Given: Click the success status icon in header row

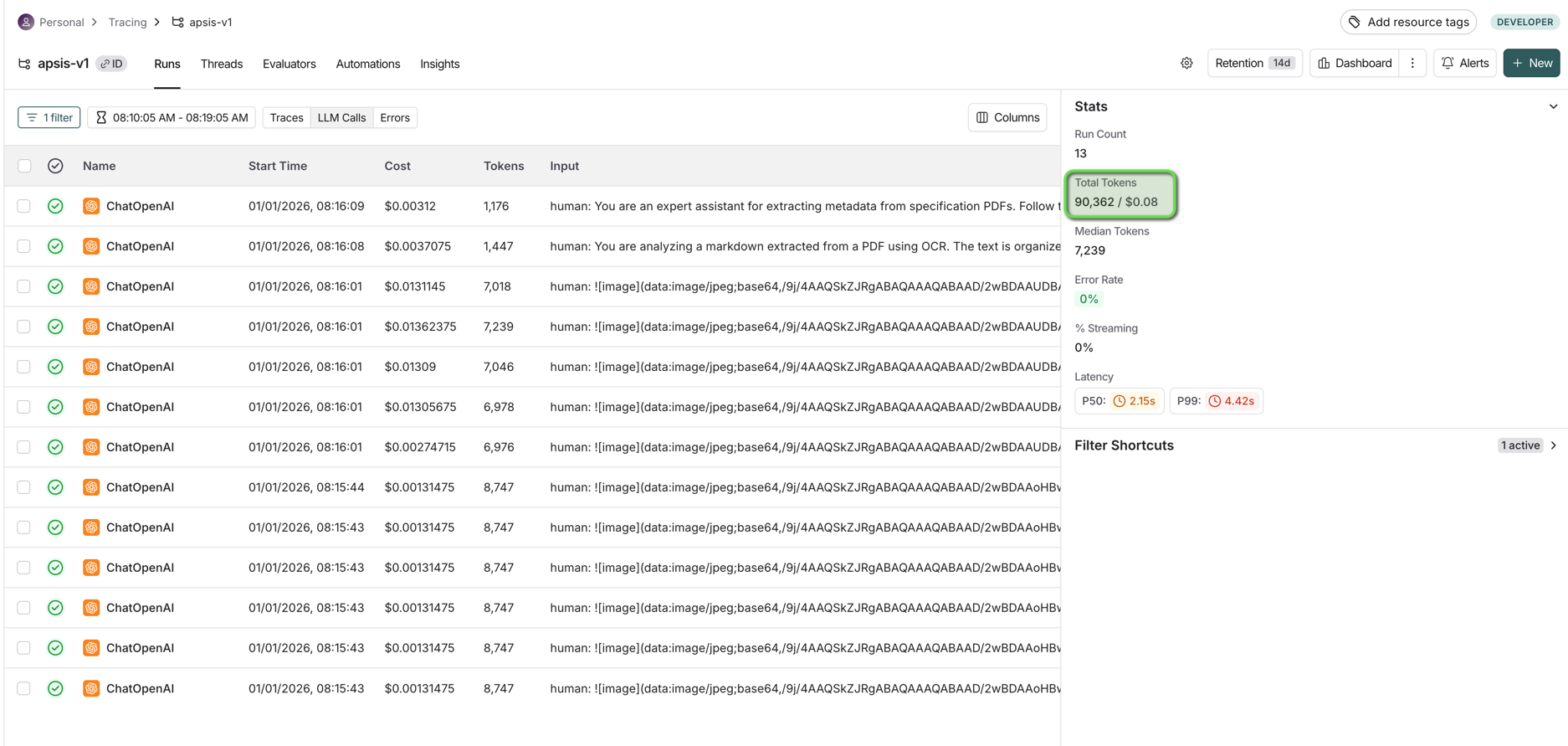Looking at the screenshot, I should pyautogui.click(x=55, y=166).
